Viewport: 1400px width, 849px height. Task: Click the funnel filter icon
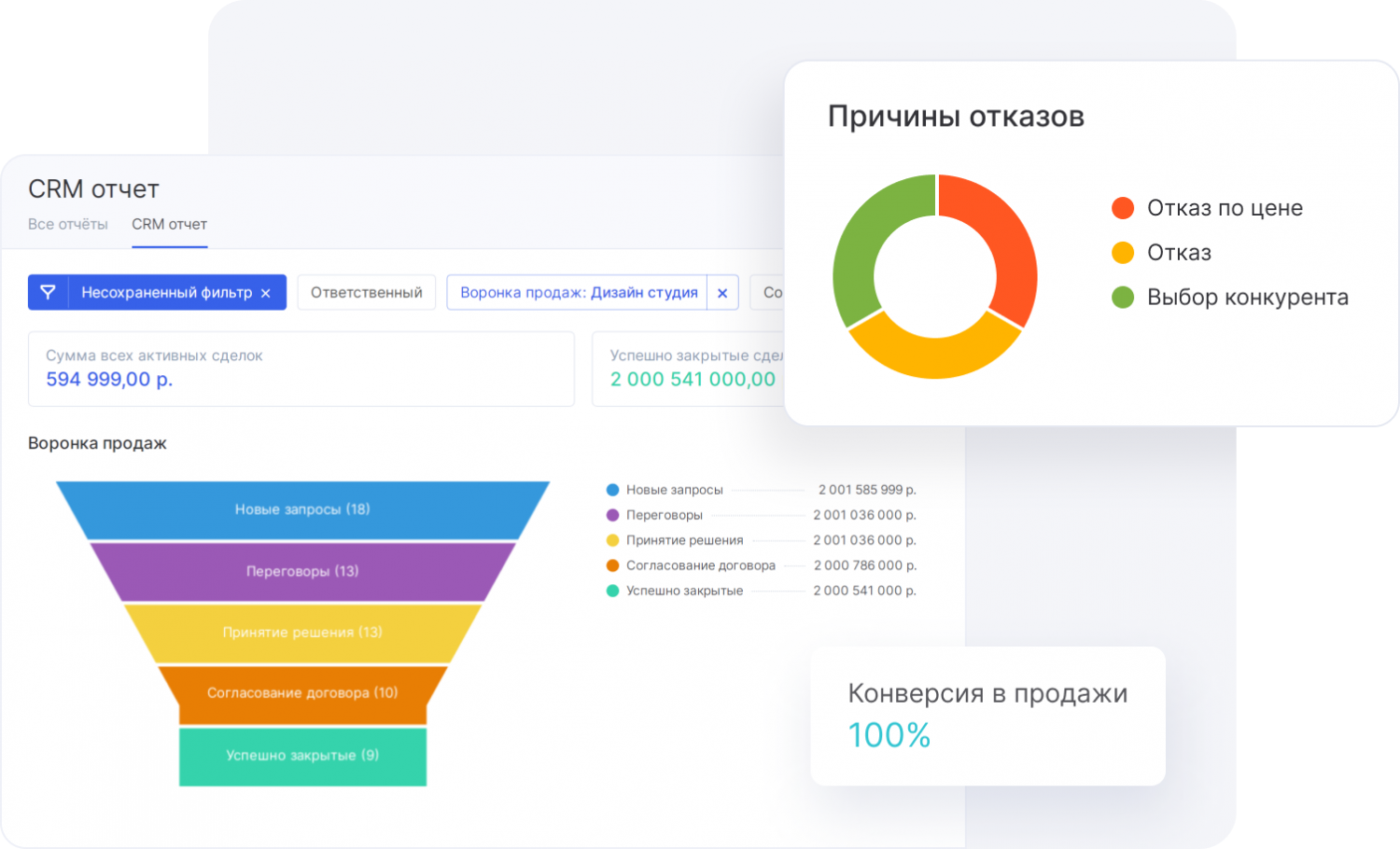[x=48, y=292]
